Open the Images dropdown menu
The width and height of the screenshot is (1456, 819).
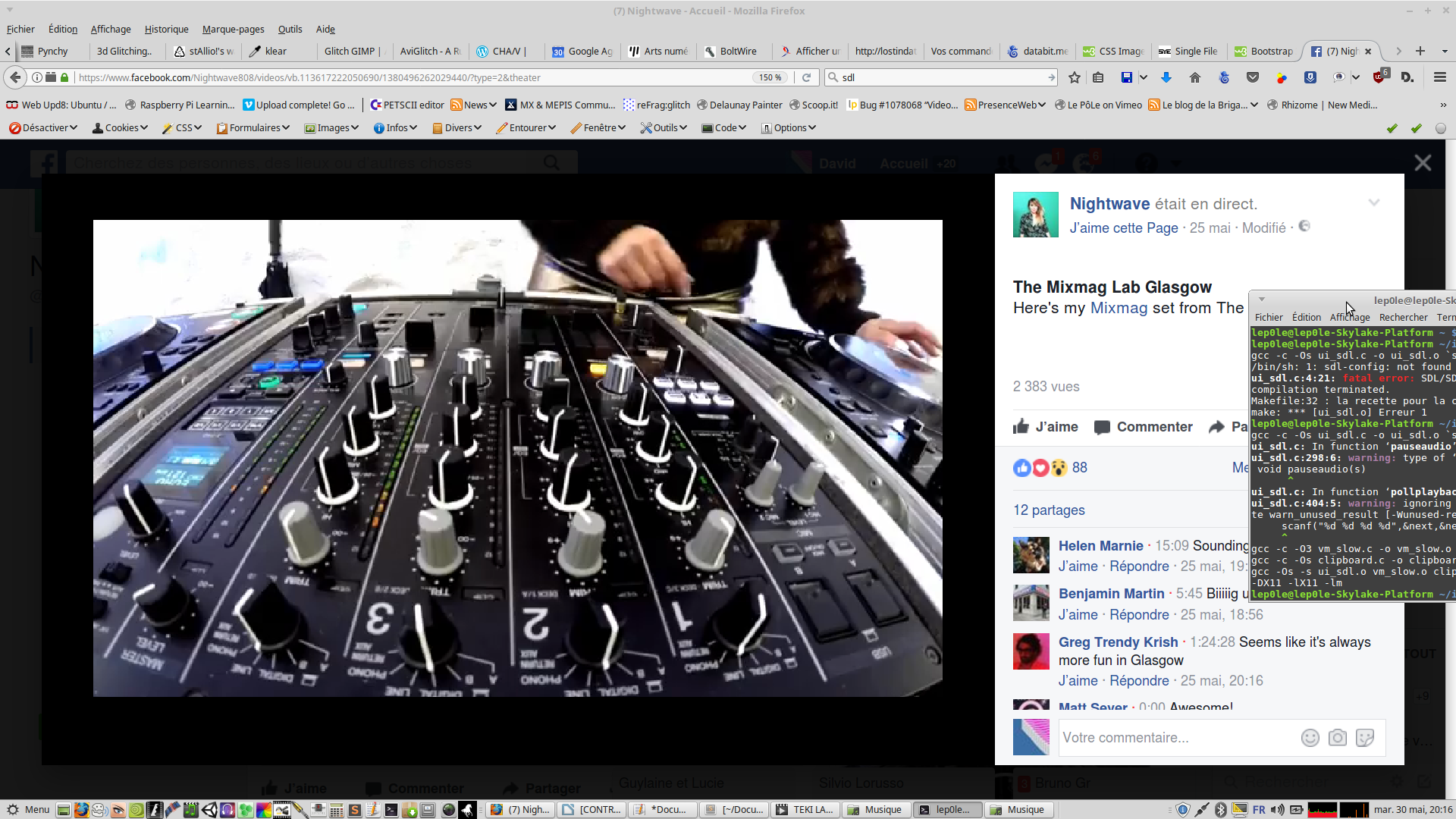[331, 127]
